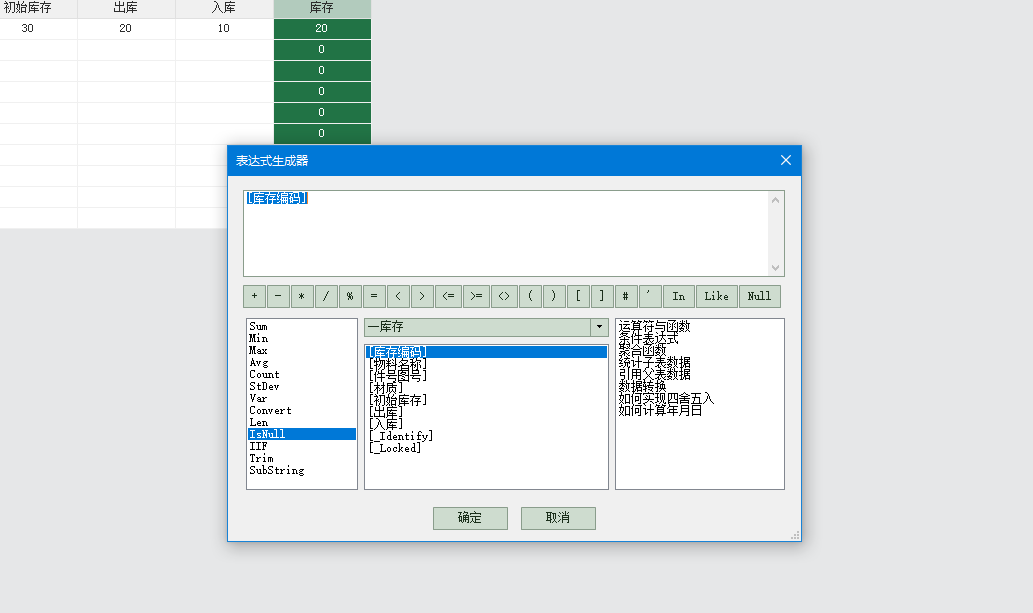Click the 取消 cancel button
Screen dimensions: 1033x613
coord(558,518)
